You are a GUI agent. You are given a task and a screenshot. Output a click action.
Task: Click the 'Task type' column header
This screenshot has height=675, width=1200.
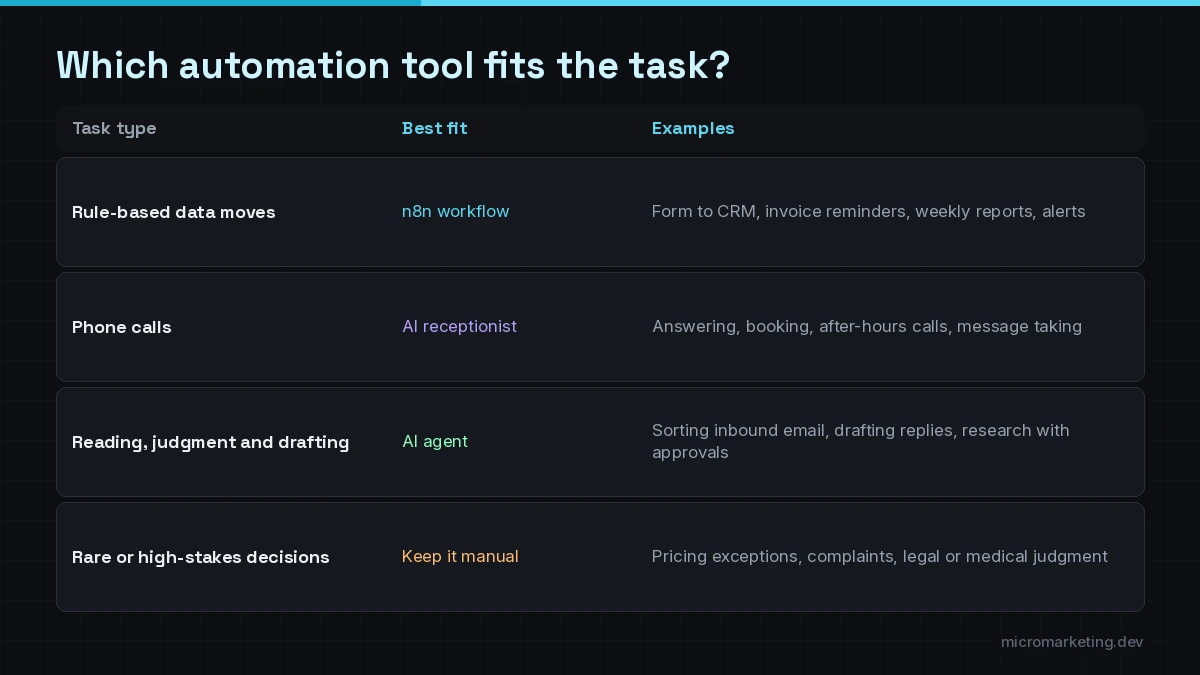click(x=114, y=128)
